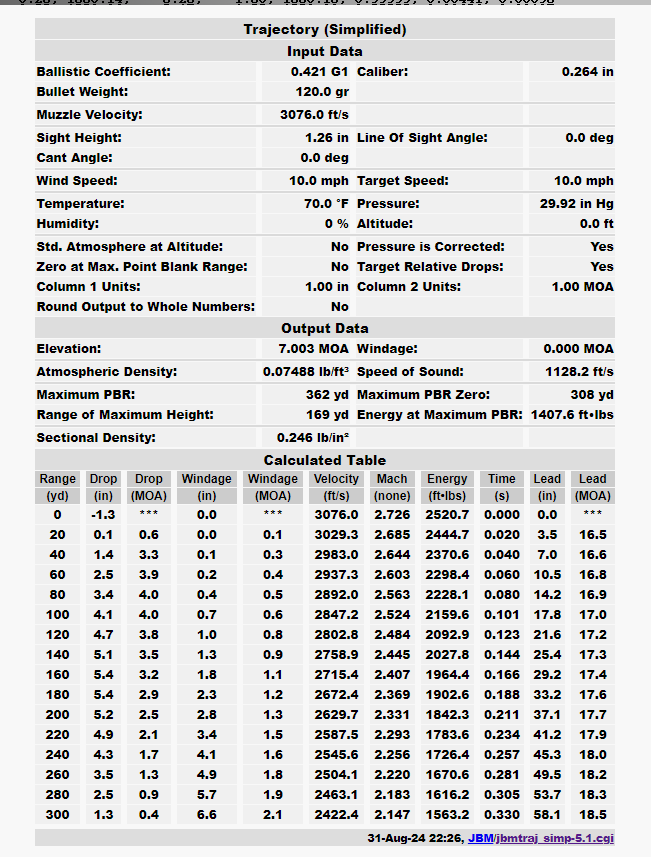
Task: Select range cell 200 in table
Action: [57, 715]
